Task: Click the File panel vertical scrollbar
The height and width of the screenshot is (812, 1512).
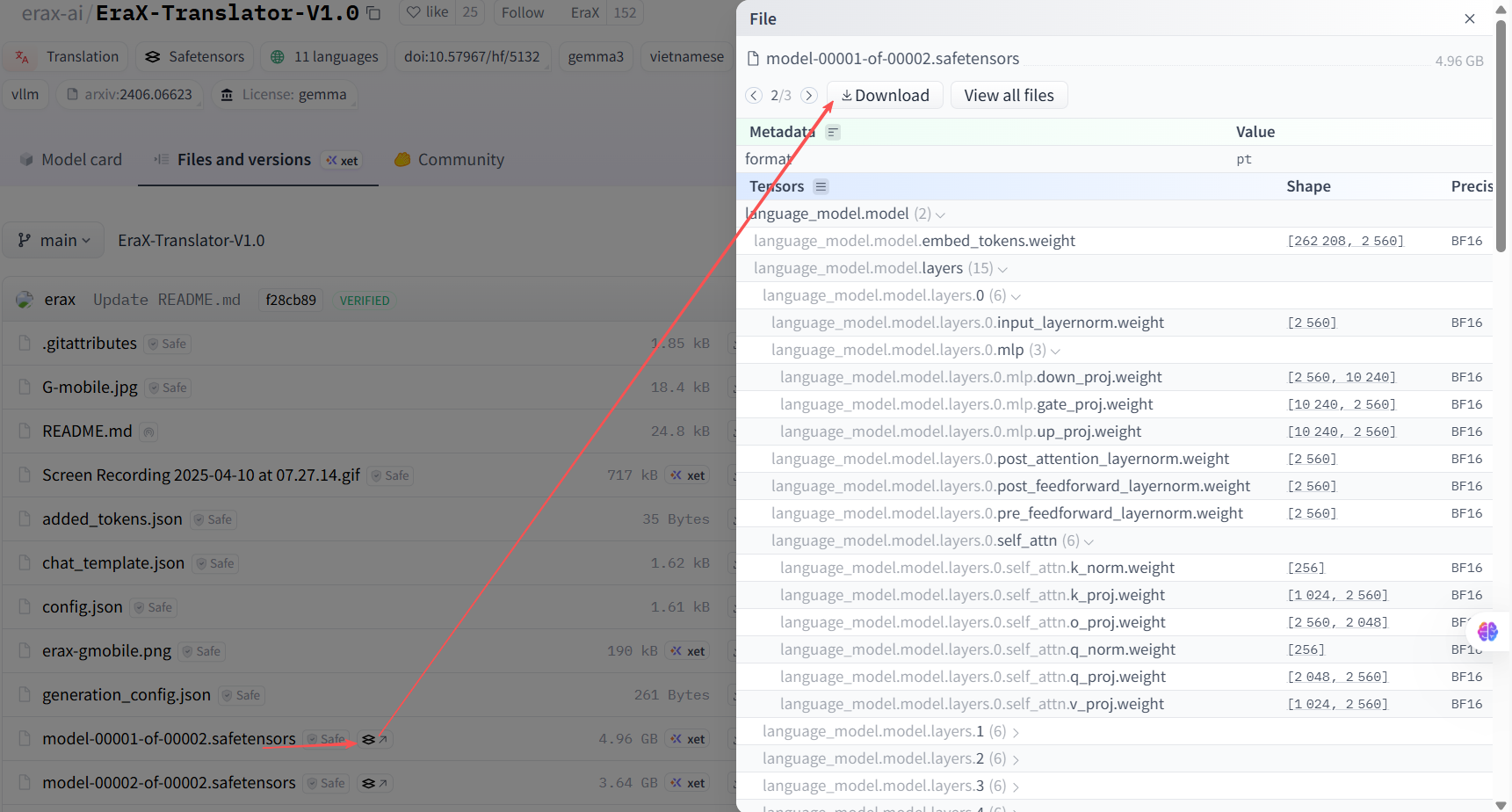Action: [x=1501, y=136]
